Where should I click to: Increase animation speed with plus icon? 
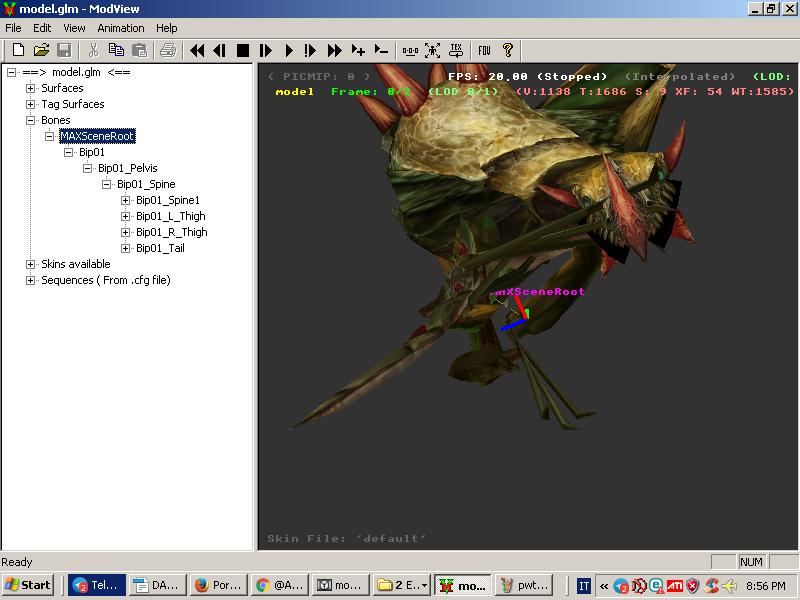pyautogui.click(x=358, y=50)
